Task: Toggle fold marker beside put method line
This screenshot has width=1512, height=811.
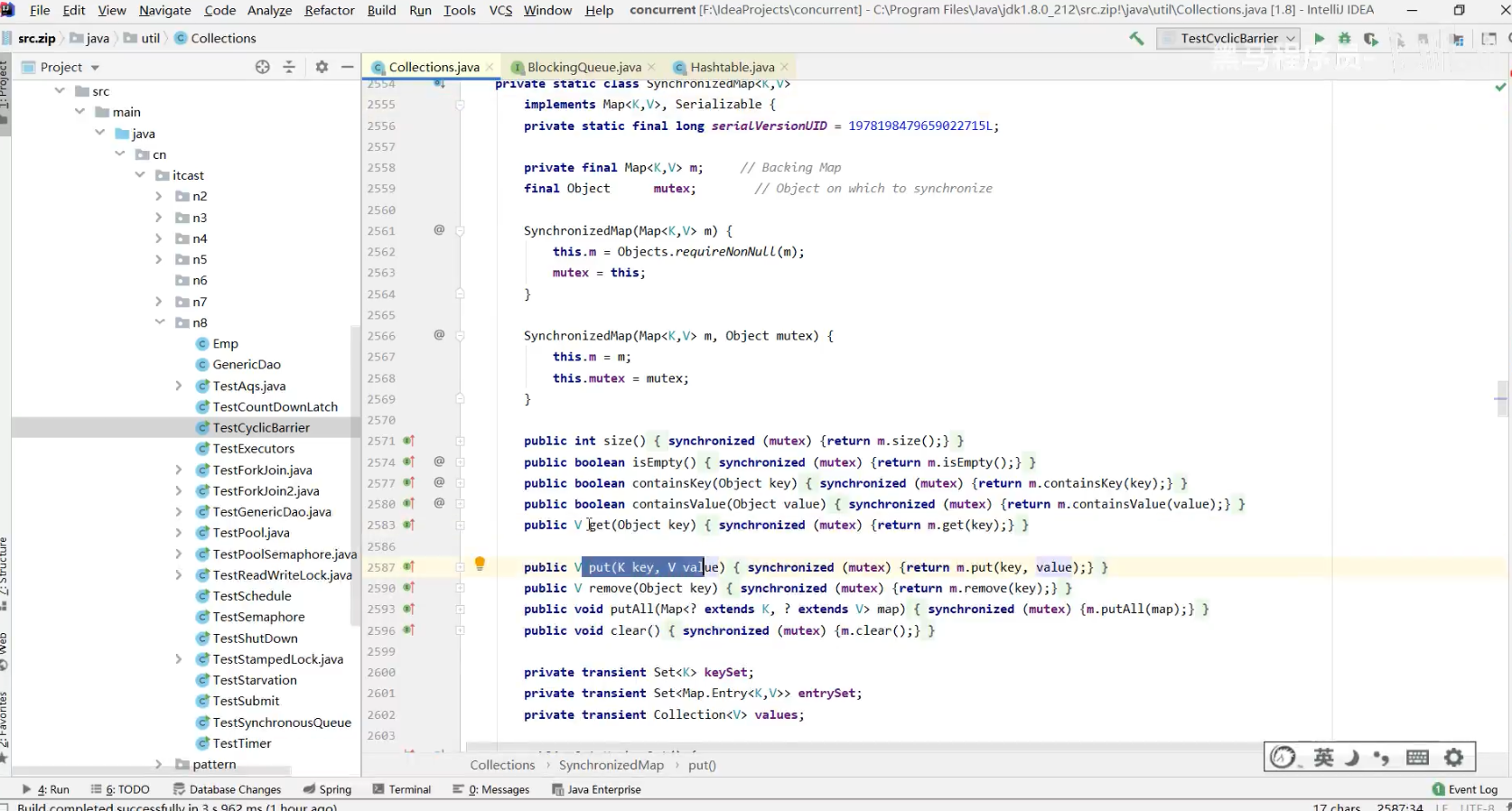Action: (x=460, y=567)
